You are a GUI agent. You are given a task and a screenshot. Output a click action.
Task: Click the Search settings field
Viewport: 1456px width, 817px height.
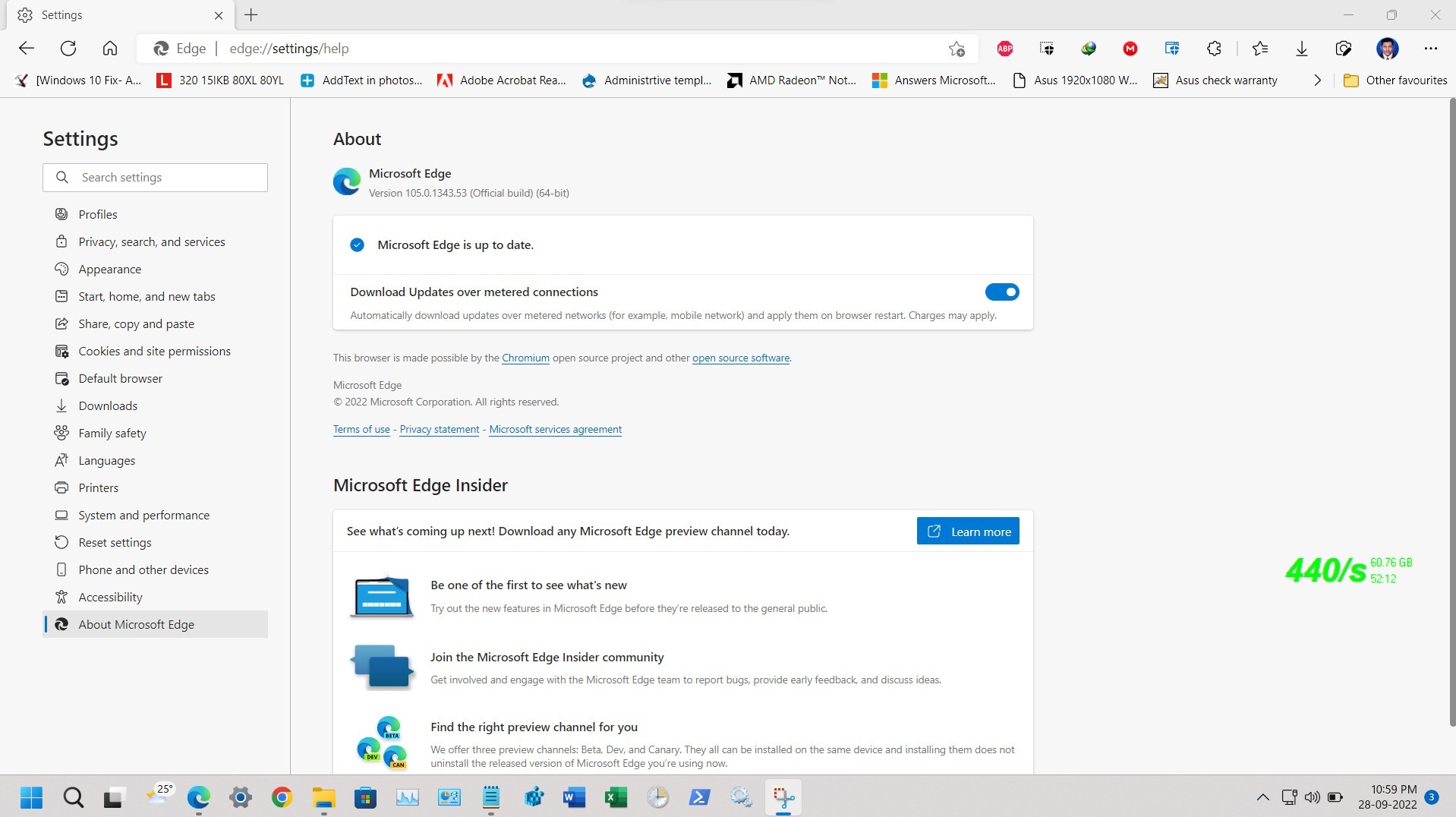[x=156, y=177]
